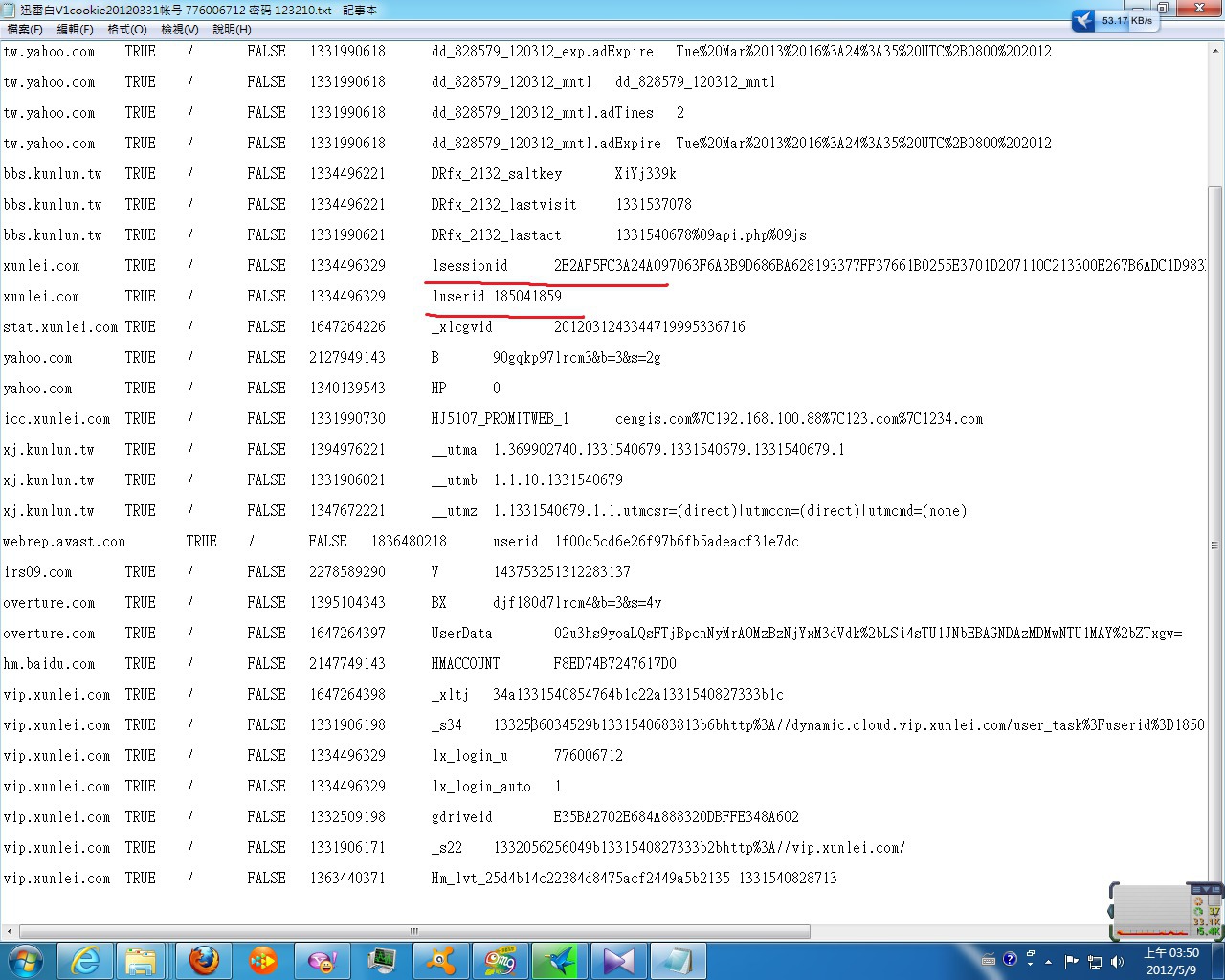Viewport: 1225px width, 980px height.
Task: Show hidden system tray icons
Action: coord(1049,961)
